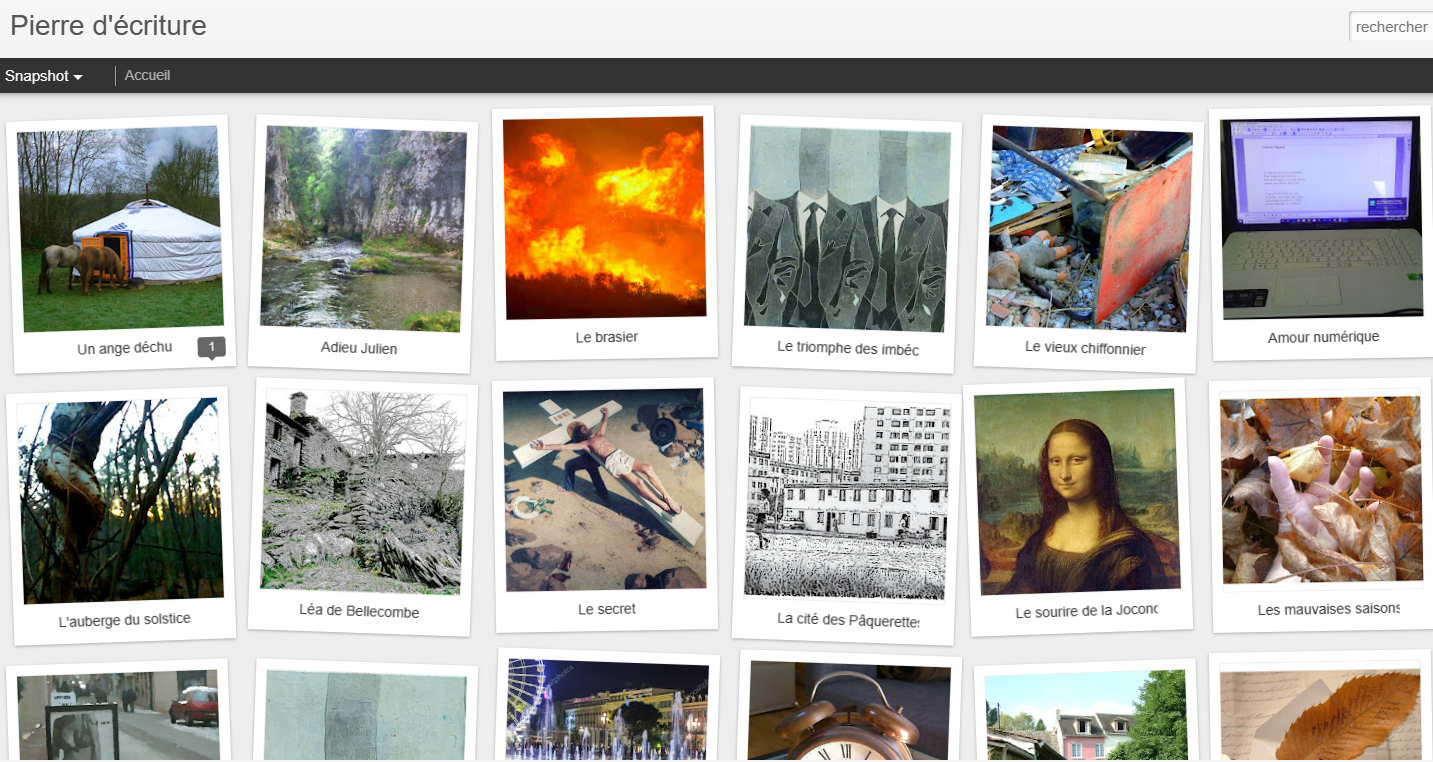
Task: Open the Le secret post image
Action: pos(604,489)
